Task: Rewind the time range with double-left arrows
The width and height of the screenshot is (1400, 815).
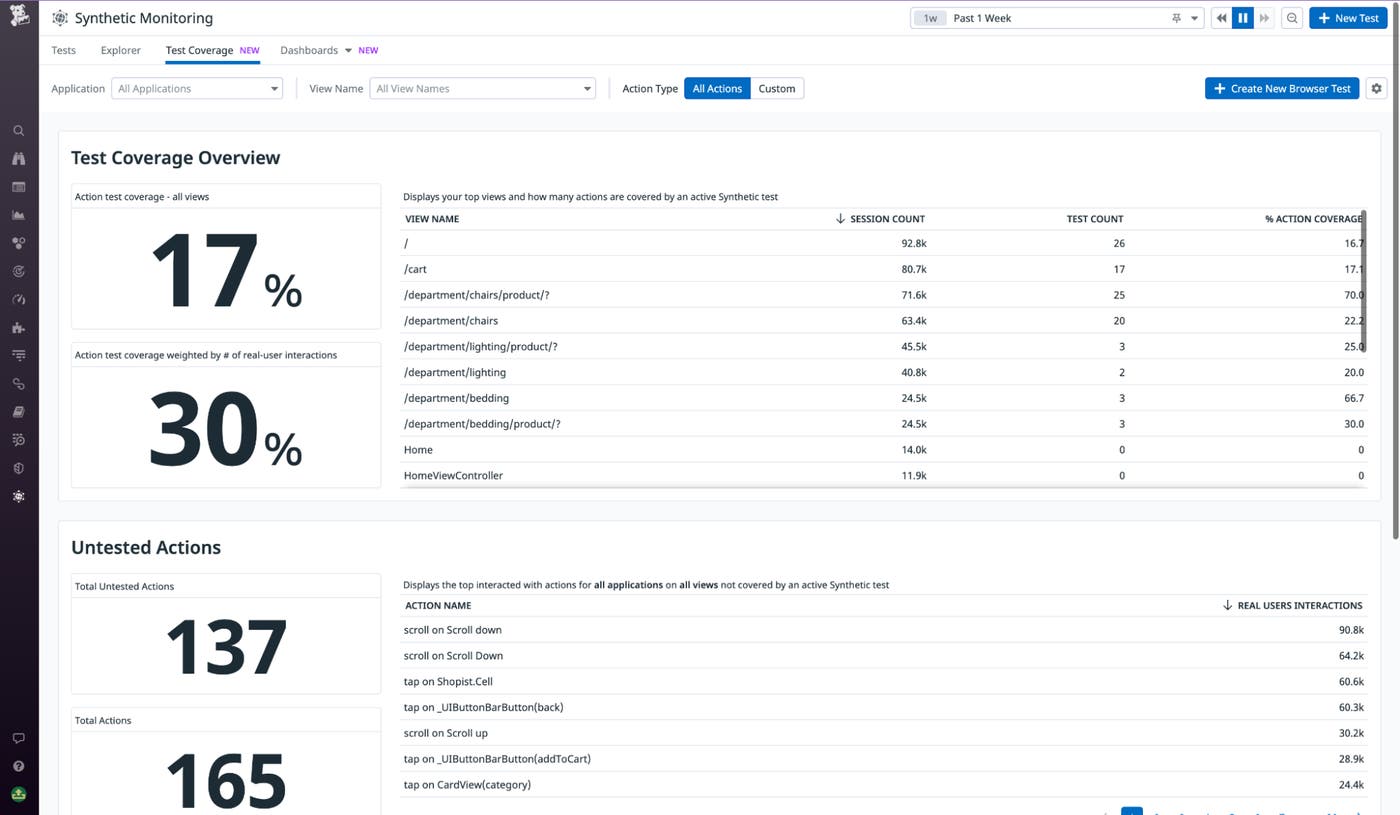Action: [x=1221, y=18]
